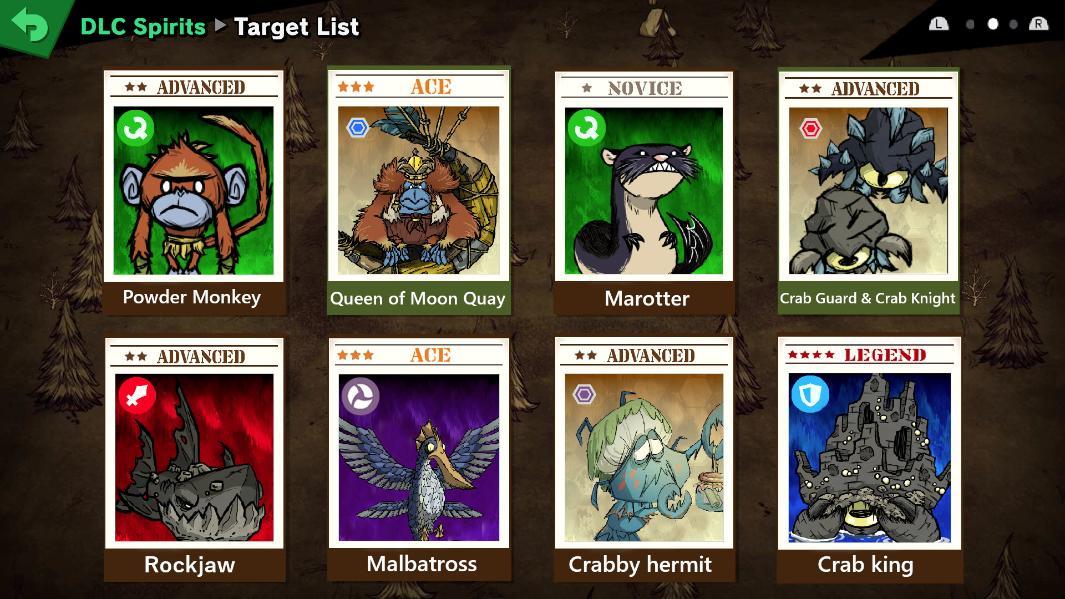Click Queen of Moon Quay's blue hexagon icon

click(357, 127)
